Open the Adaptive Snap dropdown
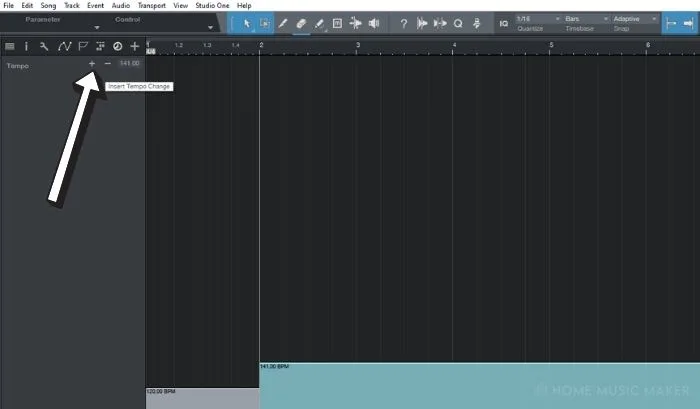 click(x=634, y=19)
